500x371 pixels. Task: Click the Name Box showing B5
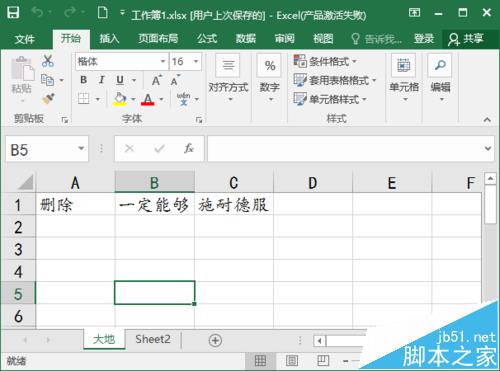point(41,149)
